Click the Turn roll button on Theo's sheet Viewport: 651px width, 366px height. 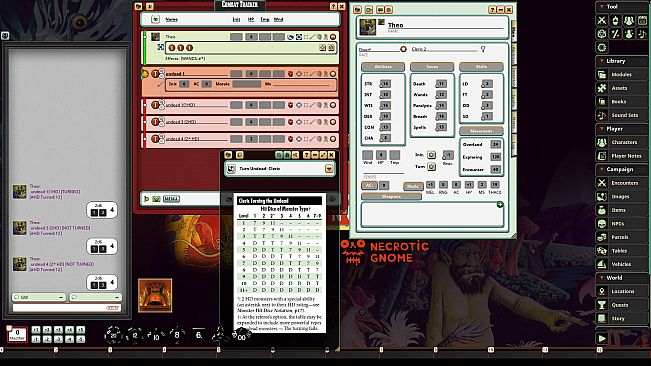431,167
